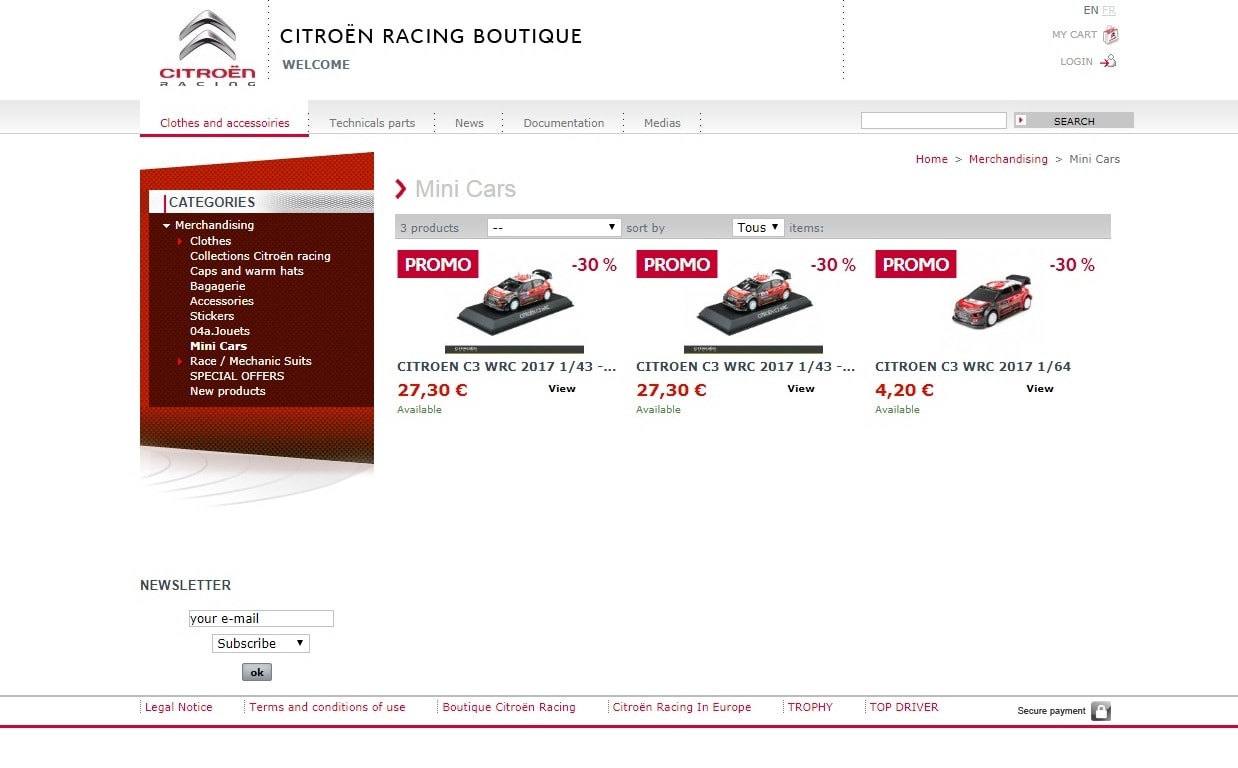Go to the News tab
Image resolution: width=1238 pixels, height=768 pixels.
[x=469, y=123]
